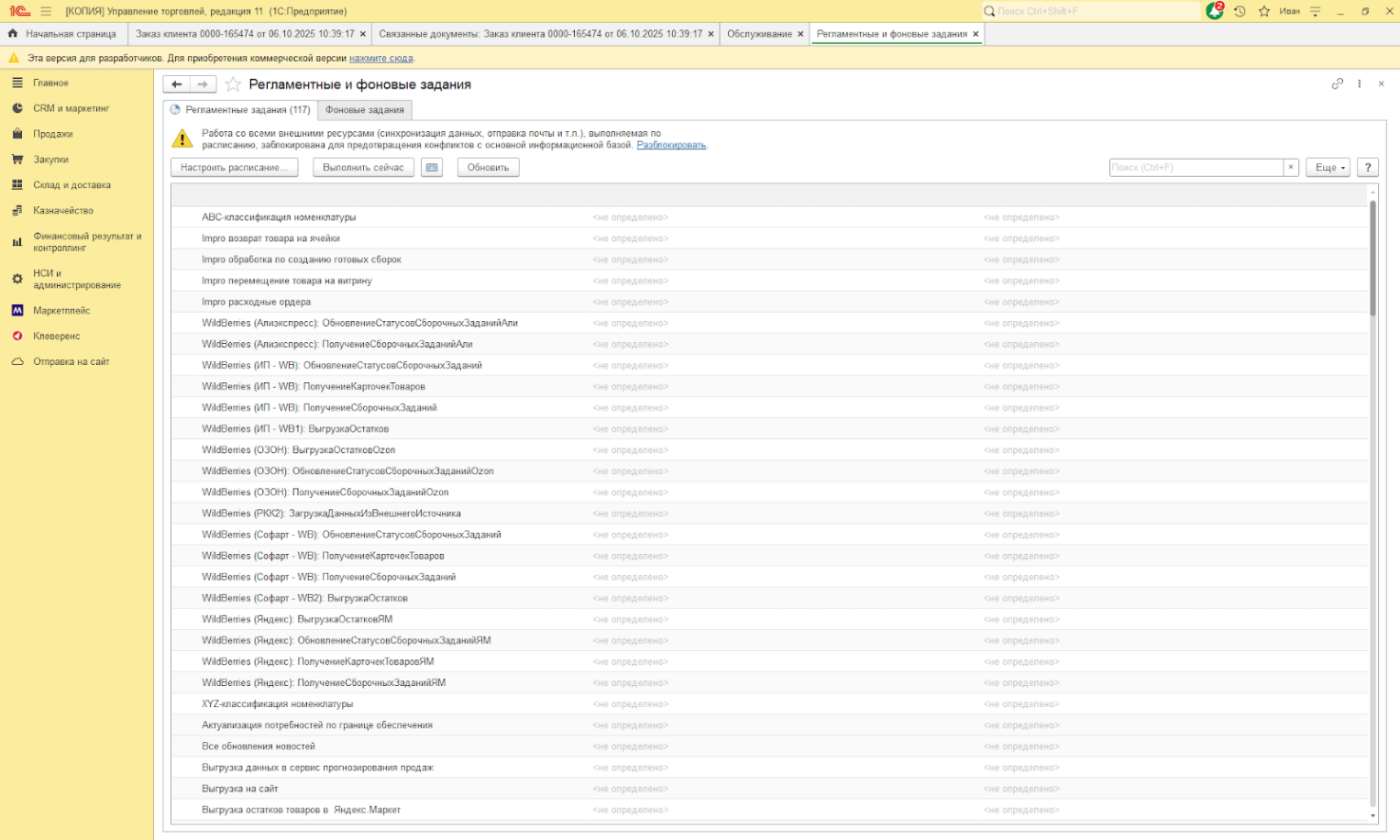Open the service settings dropdown in title bar
This screenshot has height=840, width=1400.
pos(1315,11)
